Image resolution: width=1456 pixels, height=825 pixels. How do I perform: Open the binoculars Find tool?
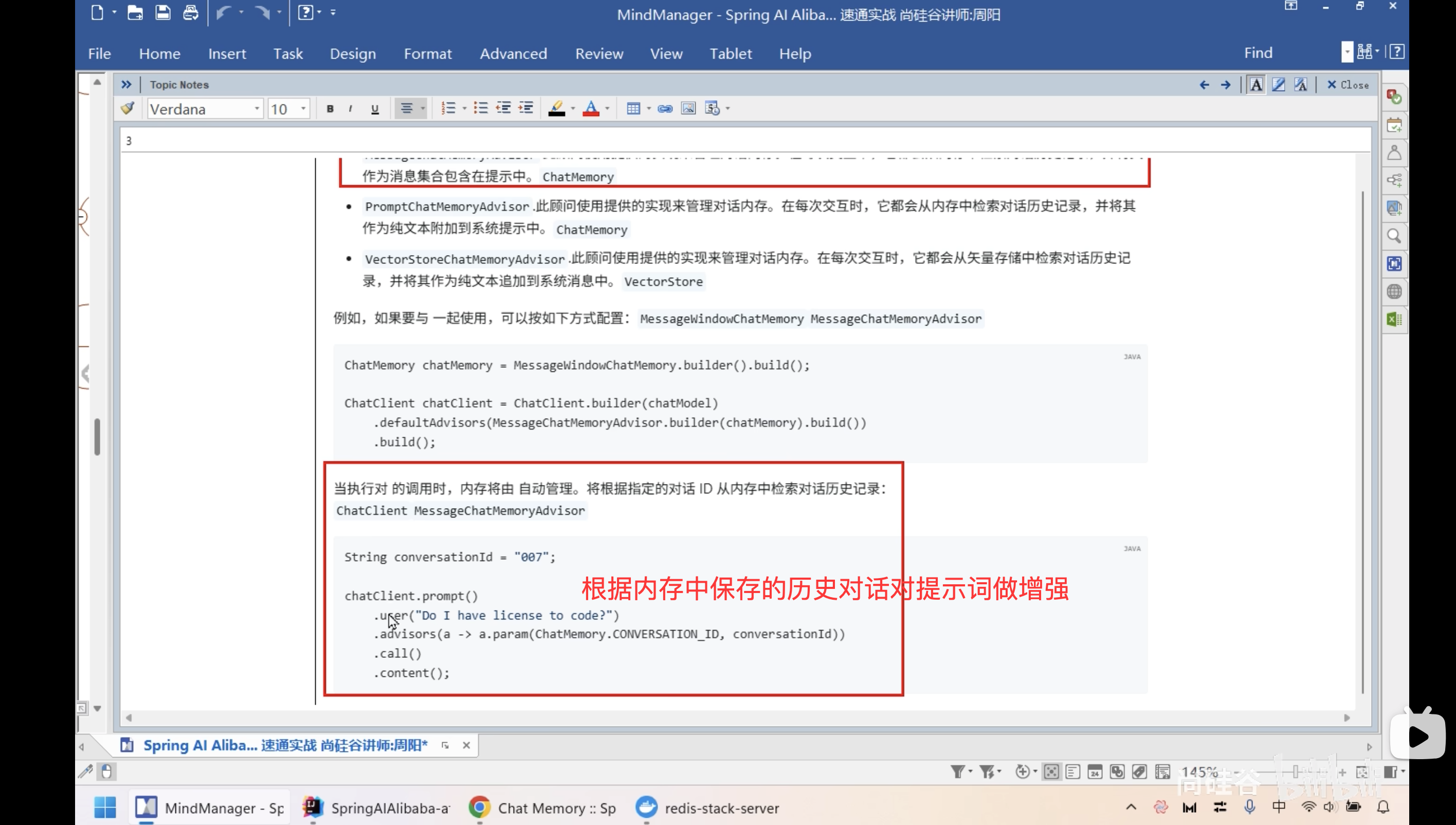click(1364, 52)
